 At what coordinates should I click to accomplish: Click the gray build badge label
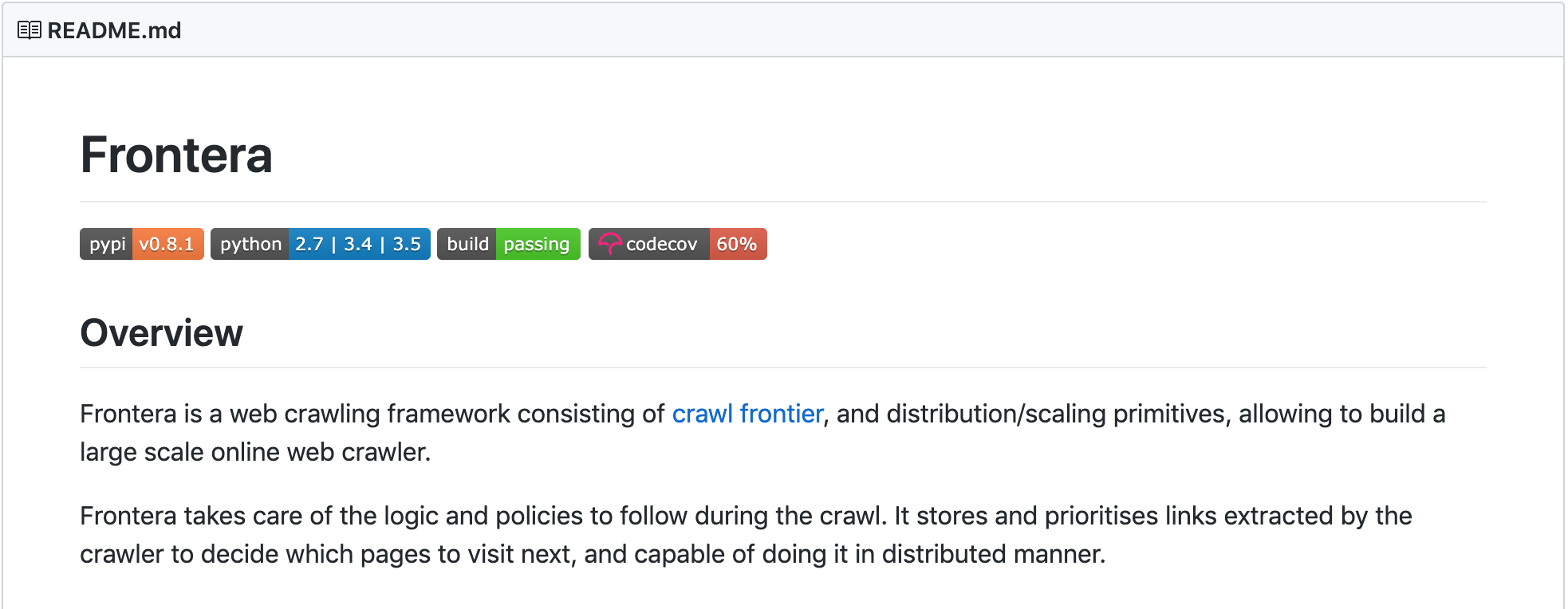(x=467, y=244)
